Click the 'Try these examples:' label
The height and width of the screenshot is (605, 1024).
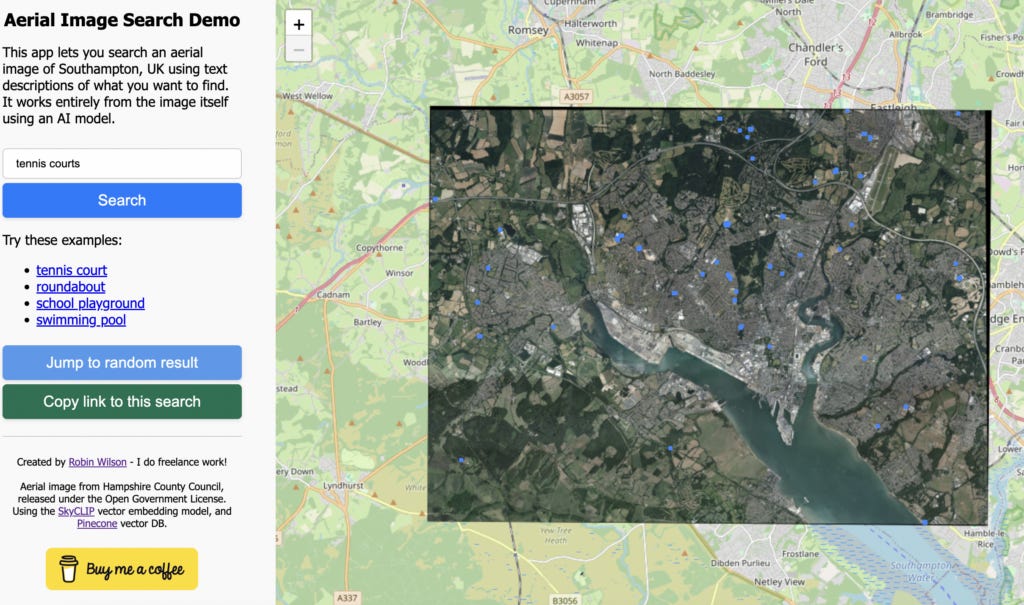pyautogui.click(x=62, y=240)
